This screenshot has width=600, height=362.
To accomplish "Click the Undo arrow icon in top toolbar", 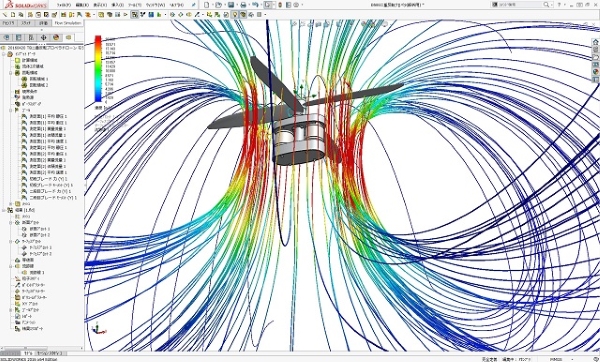I will pos(255,5).
